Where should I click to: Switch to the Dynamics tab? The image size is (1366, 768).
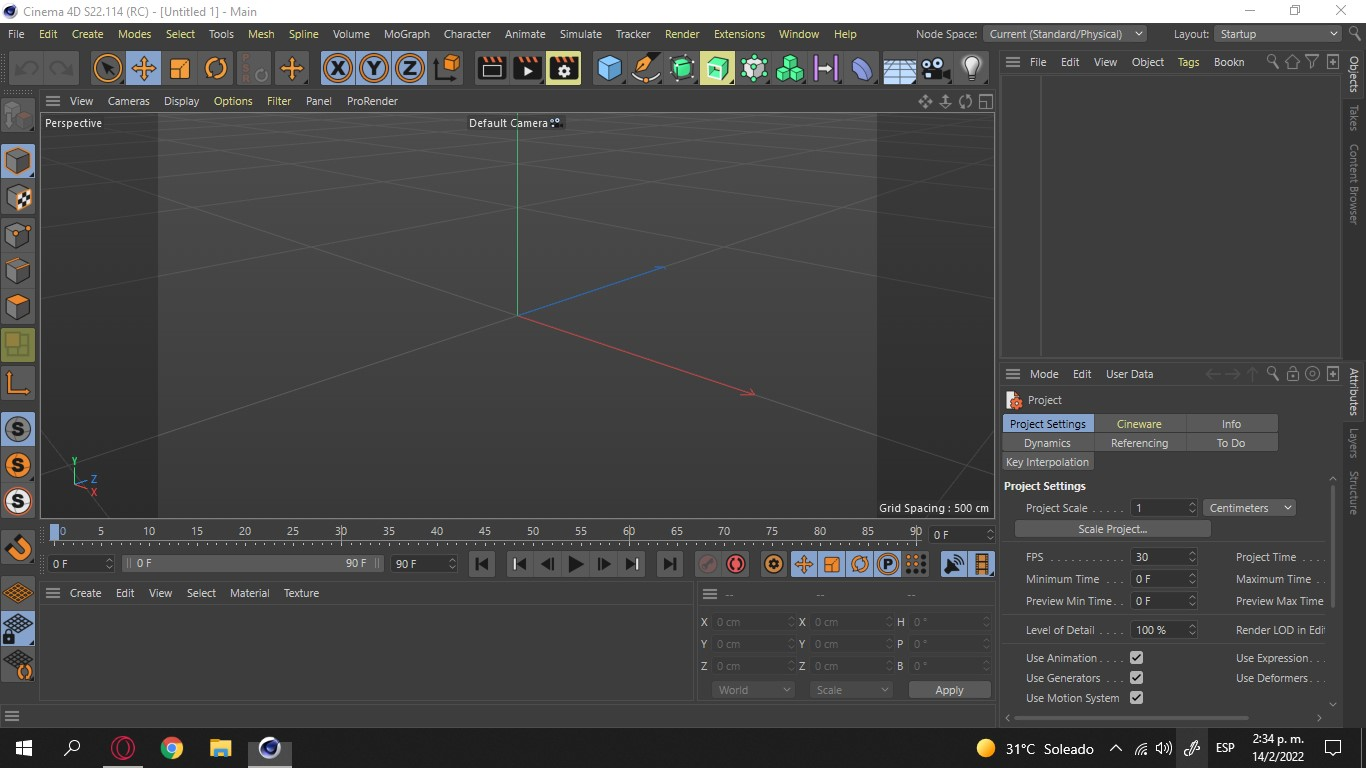point(1048,443)
